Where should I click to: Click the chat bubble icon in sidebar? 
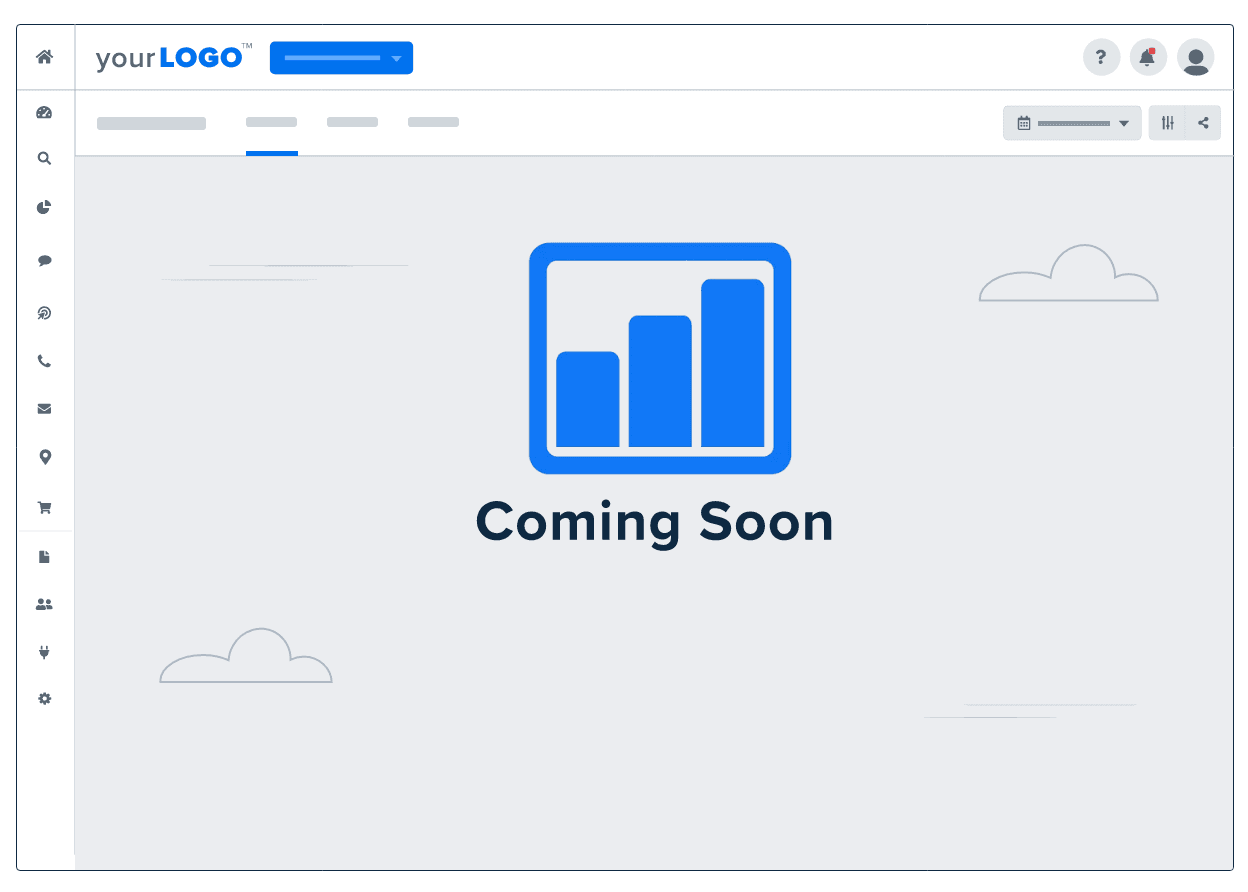tap(44, 260)
